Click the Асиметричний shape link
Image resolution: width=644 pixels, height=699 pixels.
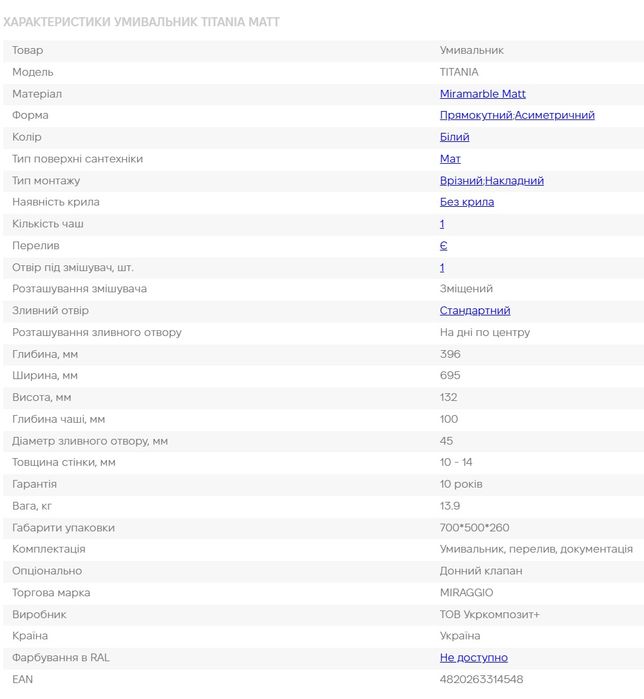point(555,116)
